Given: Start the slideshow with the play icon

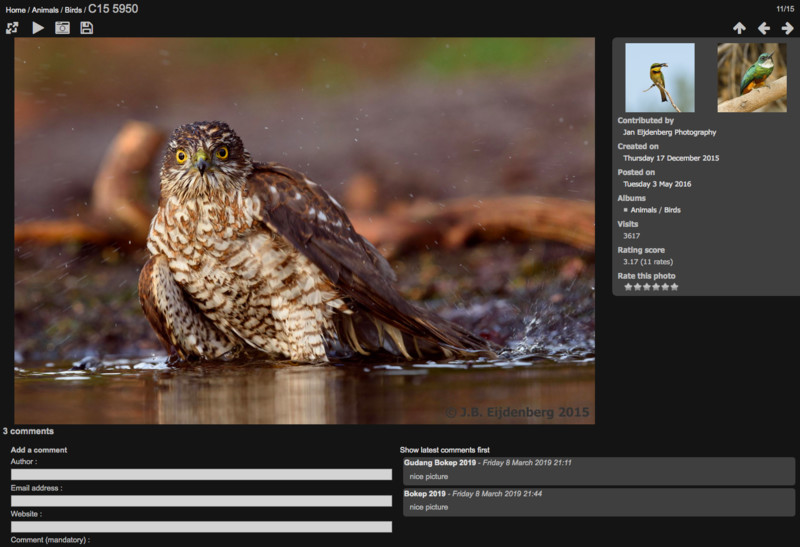Looking at the screenshot, I should tap(38, 28).
